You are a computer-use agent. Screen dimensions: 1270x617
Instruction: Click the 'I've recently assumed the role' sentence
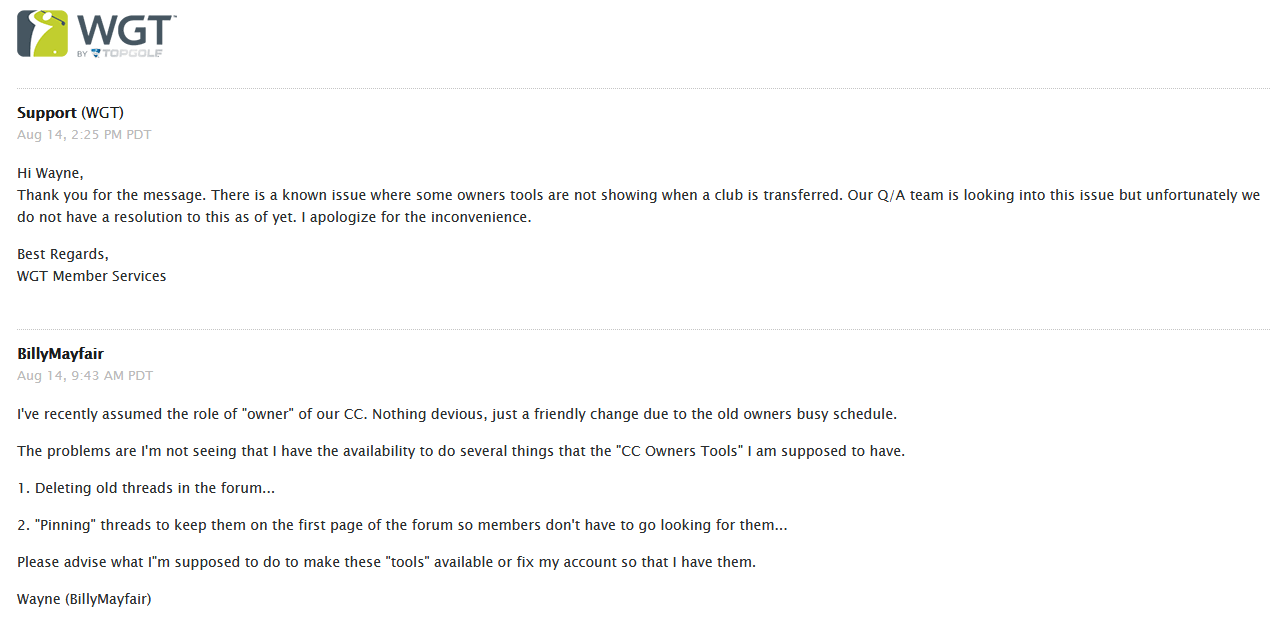457,414
